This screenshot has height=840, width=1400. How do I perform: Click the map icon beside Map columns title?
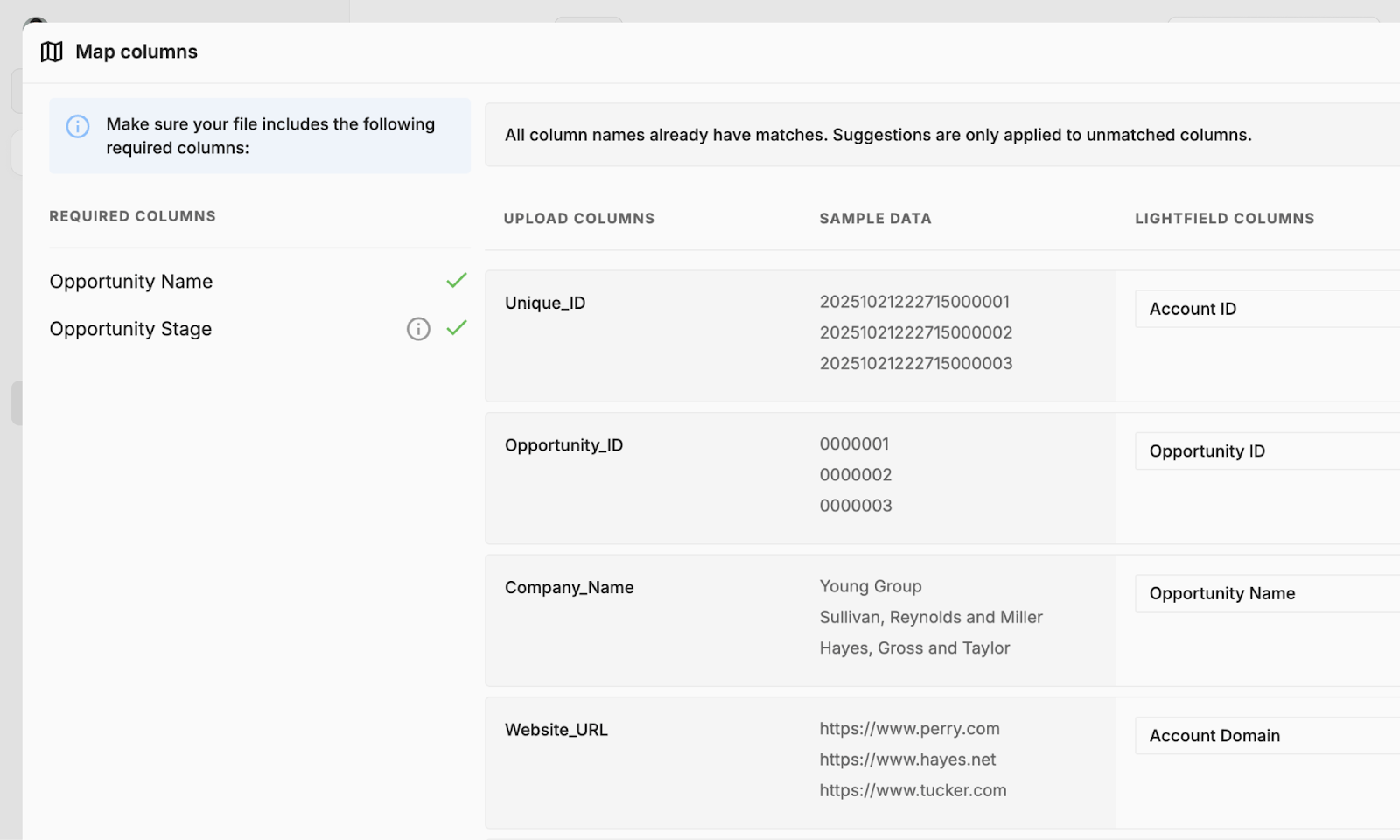click(x=51, y=52)
